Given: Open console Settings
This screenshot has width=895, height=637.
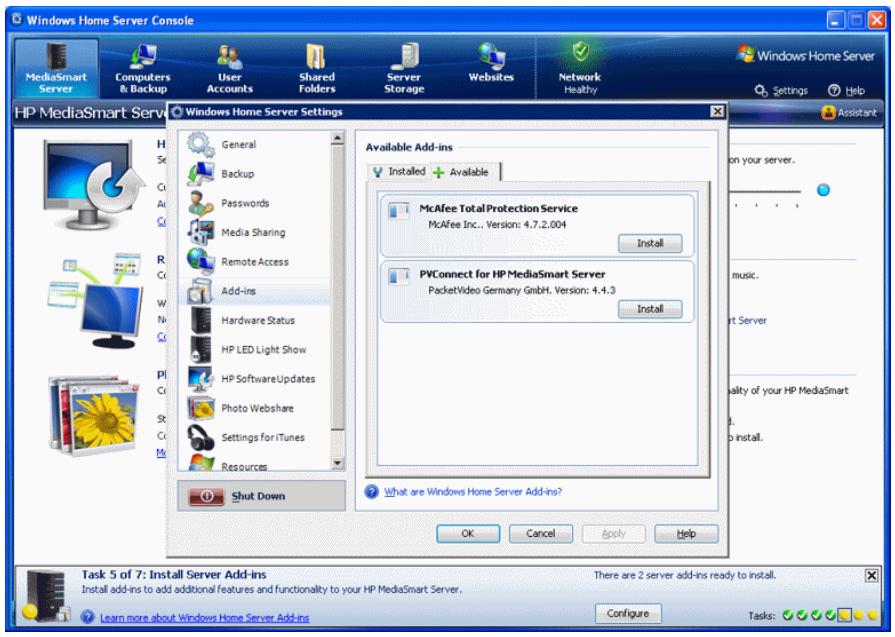Looking at the screenshot, I should (781, 90).
